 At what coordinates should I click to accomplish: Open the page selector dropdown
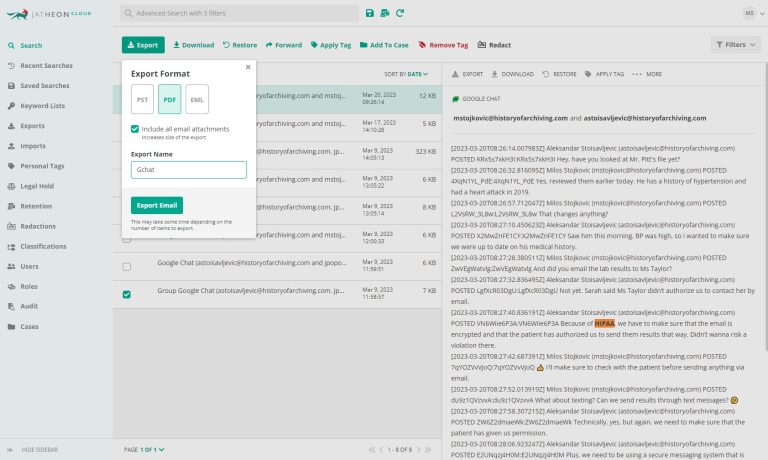[x=158, y=450]
